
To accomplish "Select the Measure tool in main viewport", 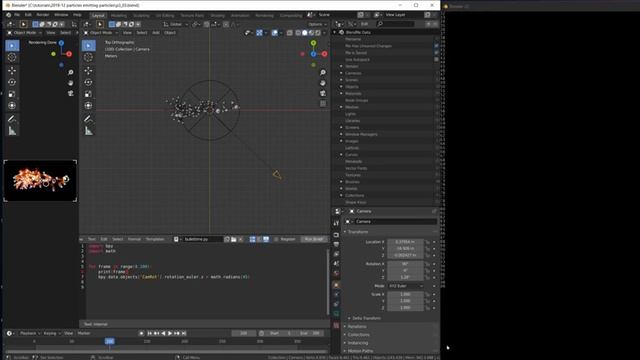I will point(88,131).
